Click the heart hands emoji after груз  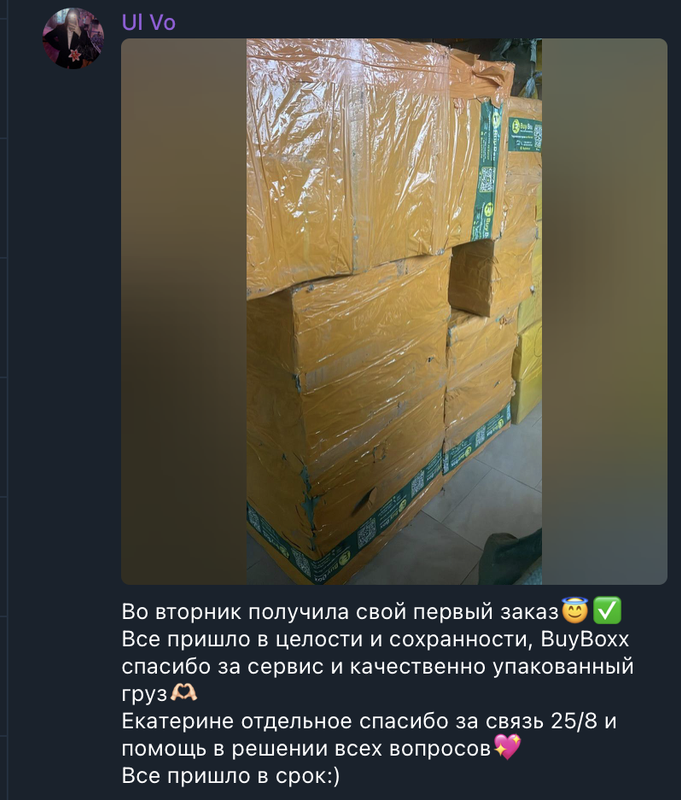[x=184, y=693]
